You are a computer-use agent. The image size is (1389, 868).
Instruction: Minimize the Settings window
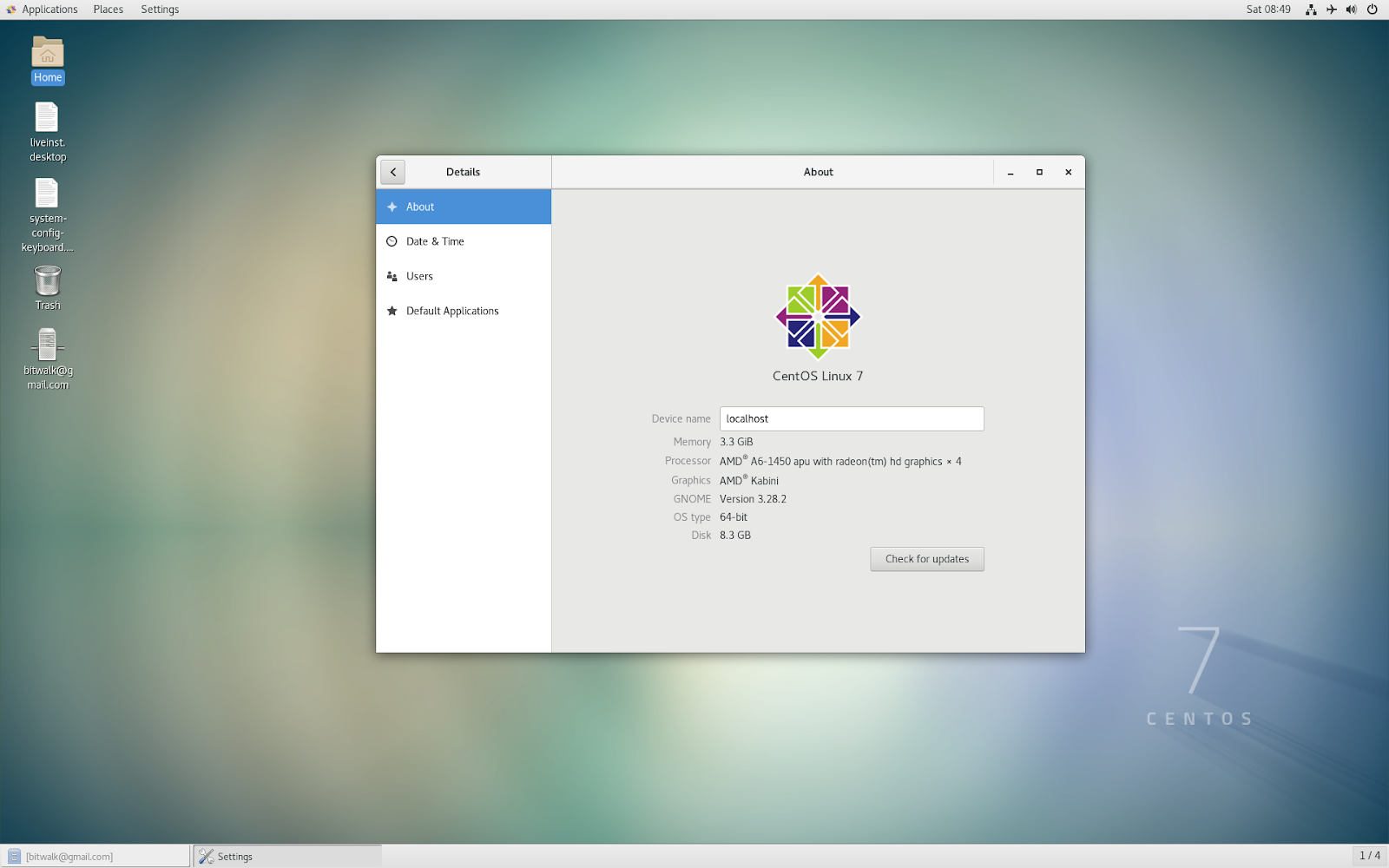[x=1010, y=172]
